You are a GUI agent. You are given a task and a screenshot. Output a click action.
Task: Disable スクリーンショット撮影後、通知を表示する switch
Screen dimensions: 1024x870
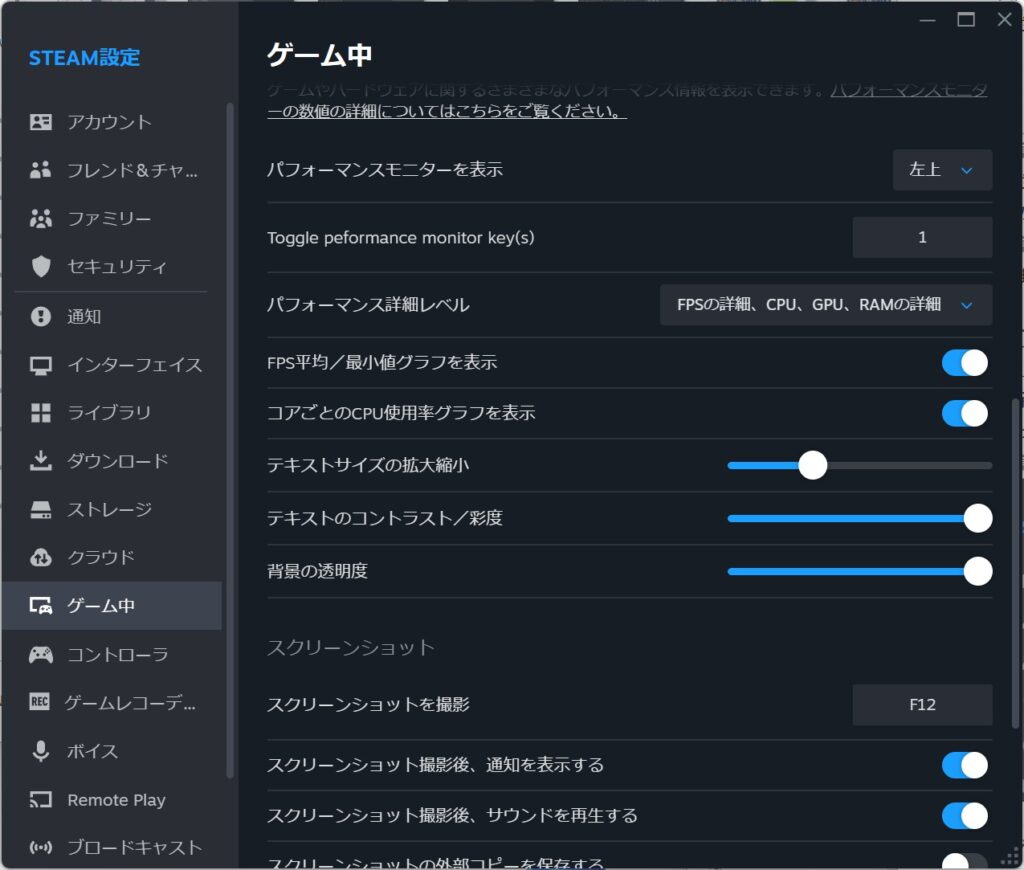click(x=965, y=765)
